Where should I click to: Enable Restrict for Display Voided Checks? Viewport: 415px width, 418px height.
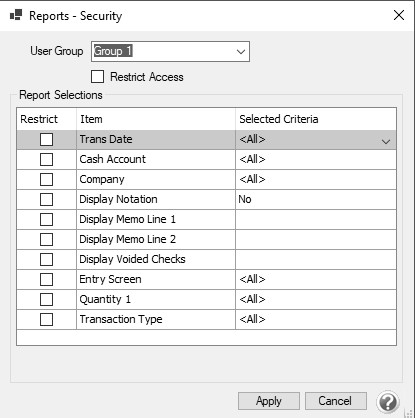[x=46, y=259]
